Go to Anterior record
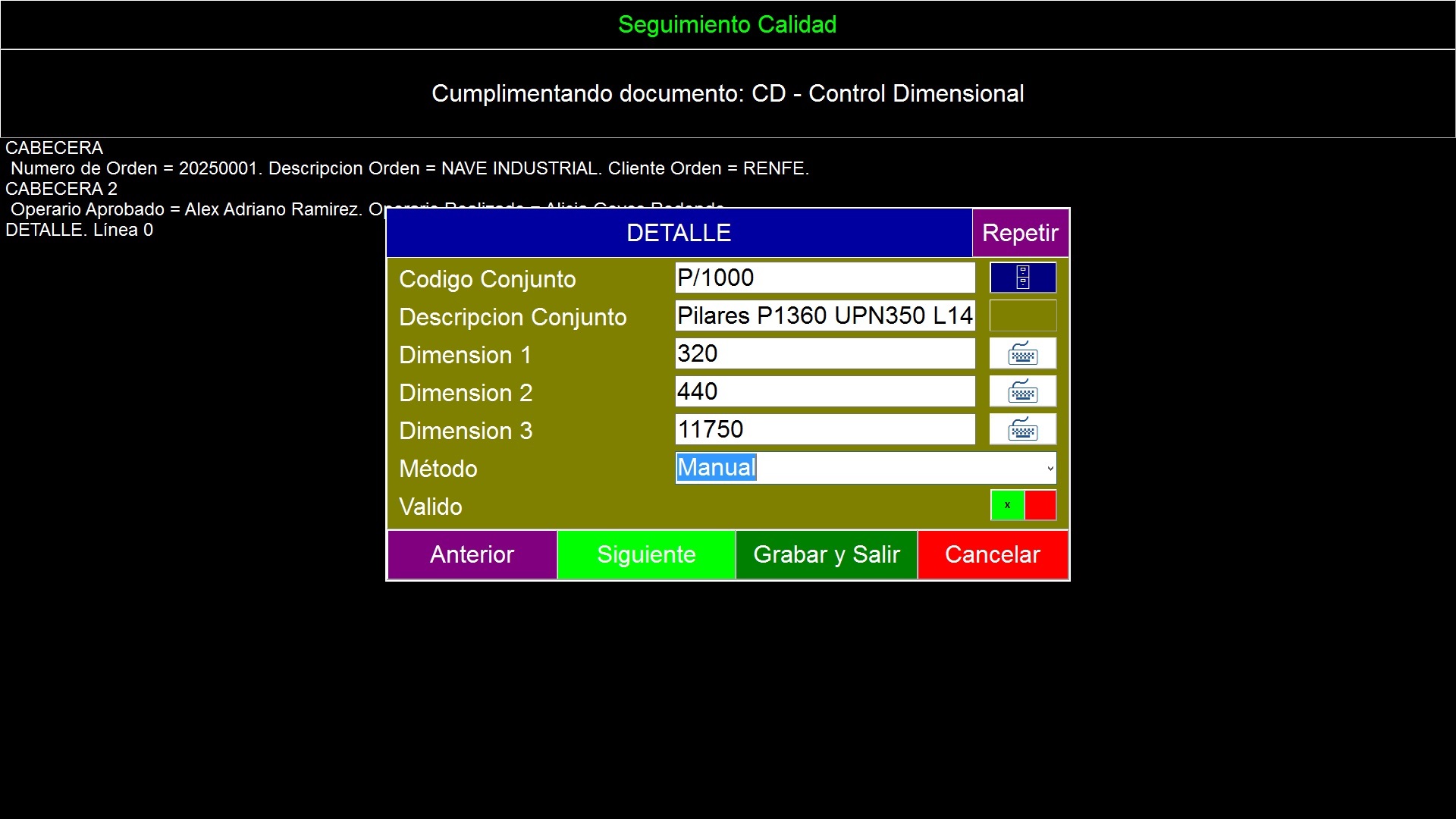Viewport: 1456px width, 819px height. (472, 554)
